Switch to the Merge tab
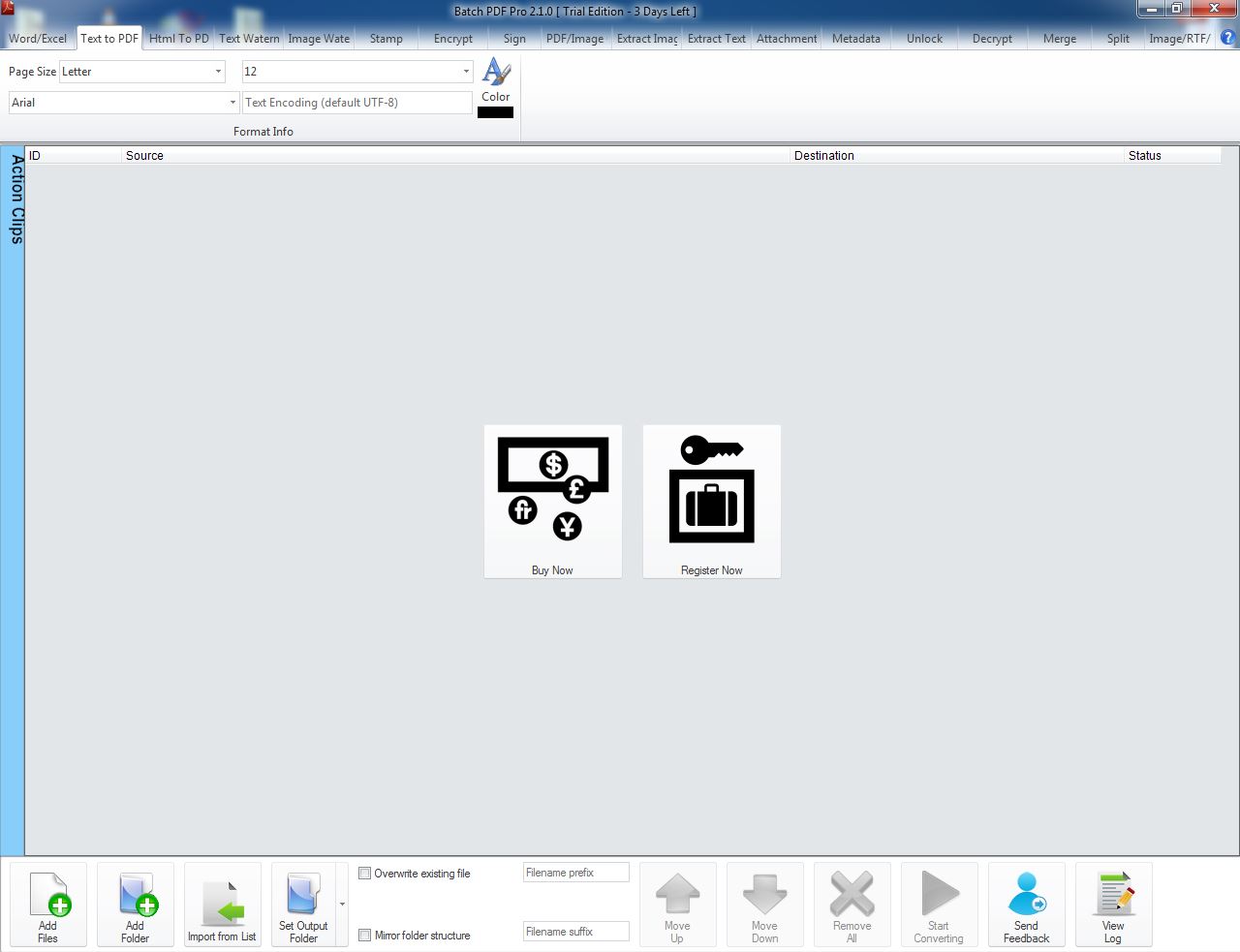 click(x=1059, y=39)
